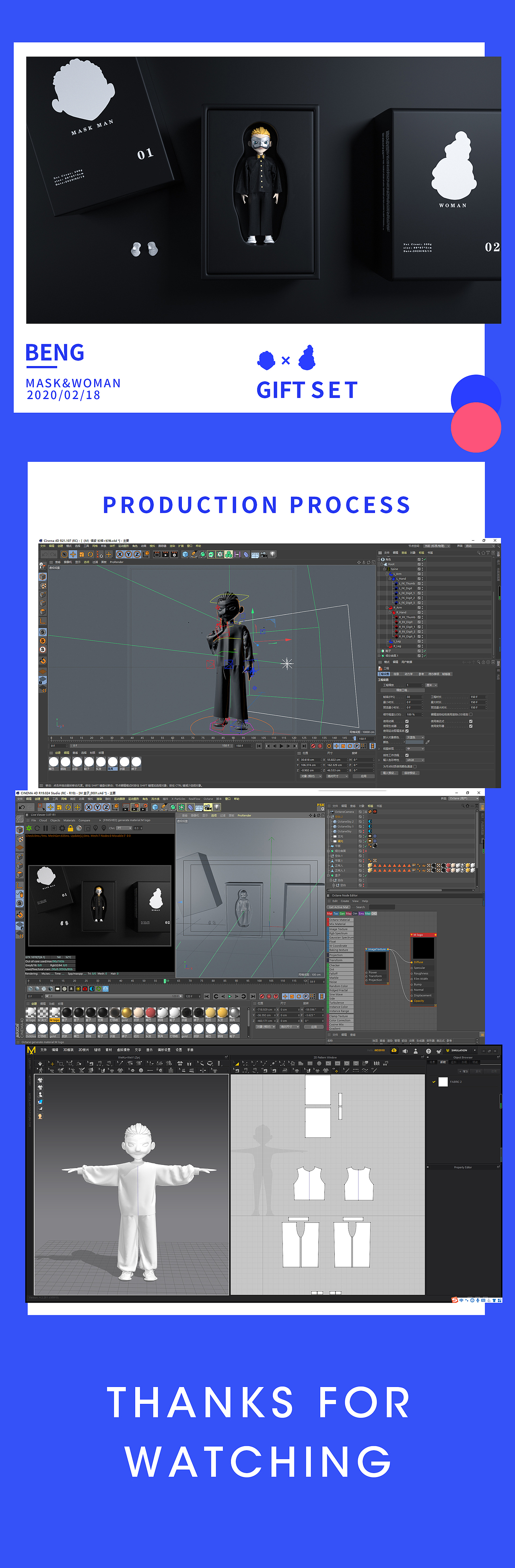Viewport: 515px width, 1568px height.
Task: Toggle X-axis lock in Cinema 4D R19 toolbar
Action: click(89, 807)
